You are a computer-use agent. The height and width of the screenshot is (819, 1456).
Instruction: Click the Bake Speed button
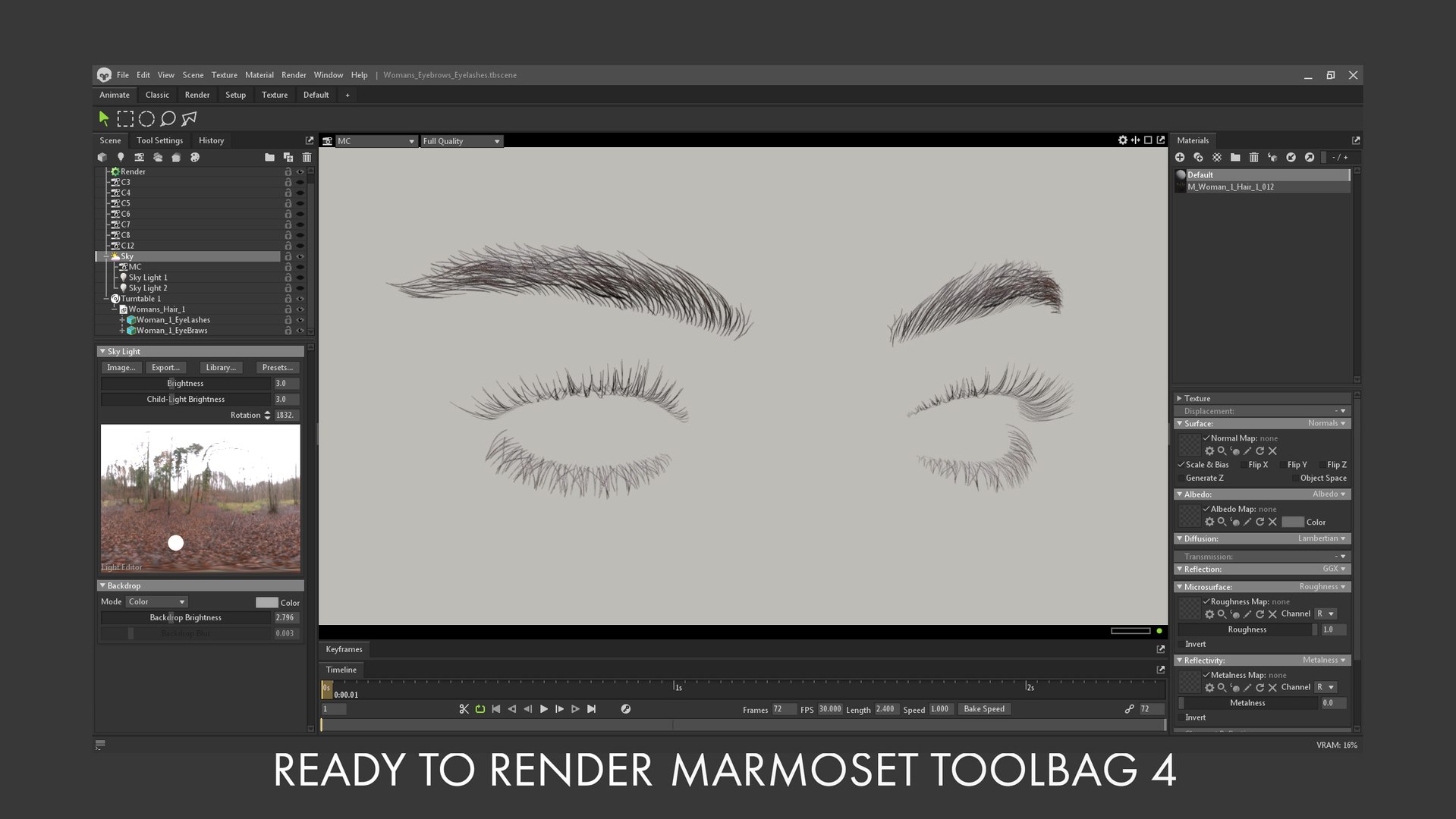(x=984, y=709)
